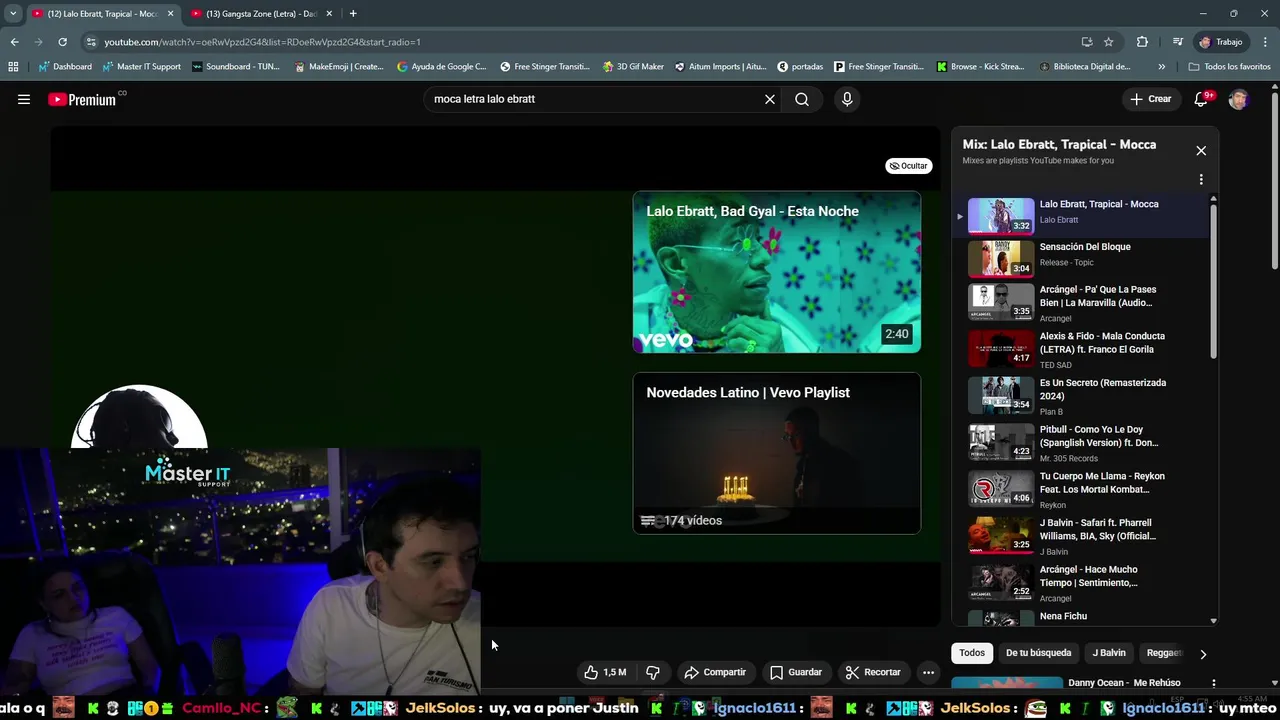Open options for Danny Ocean Me Rehúso

coord(1214,683)
